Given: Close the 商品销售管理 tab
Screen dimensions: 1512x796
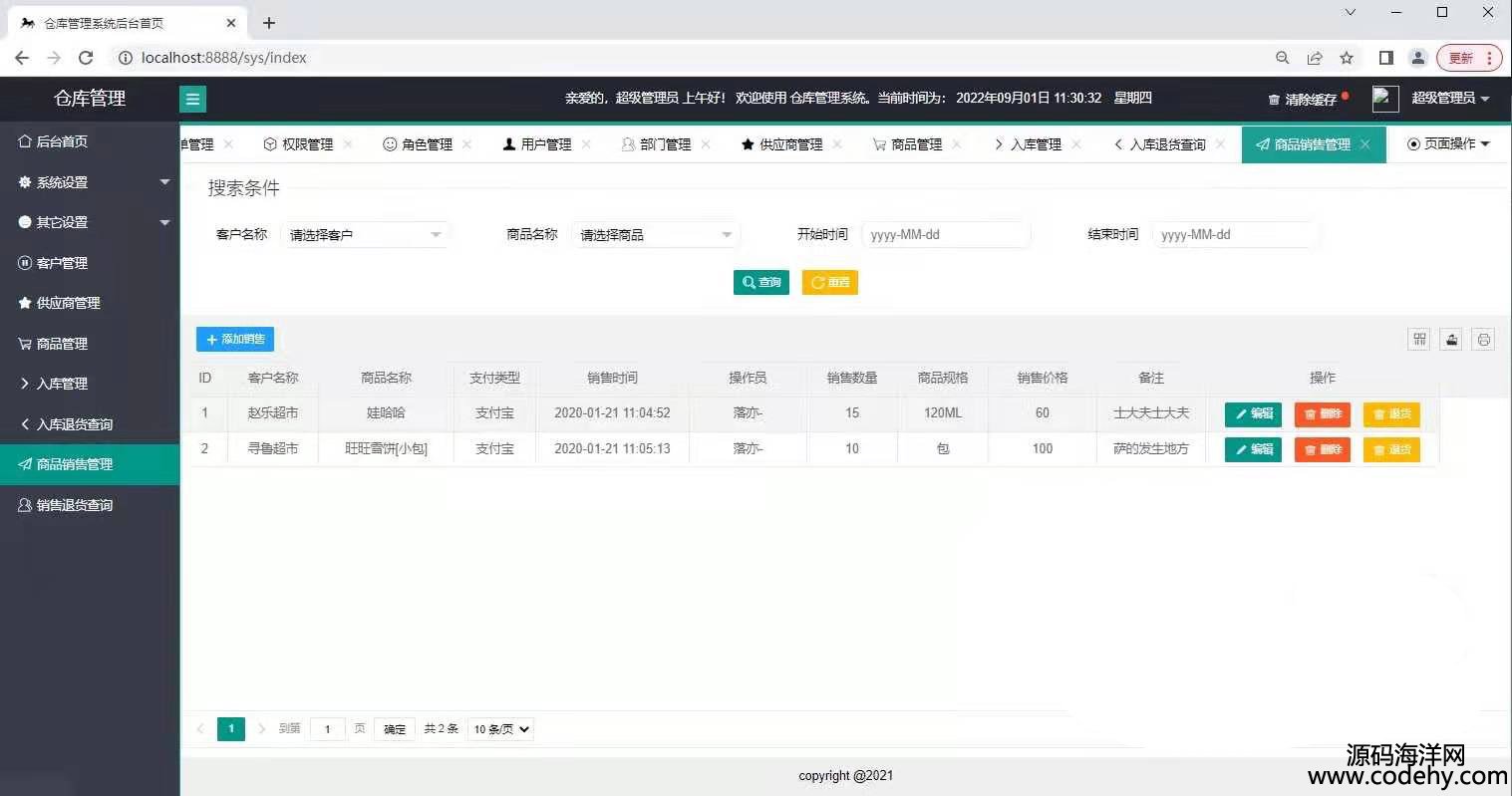Looking at the screenshot, I should tap(1365, 144).
